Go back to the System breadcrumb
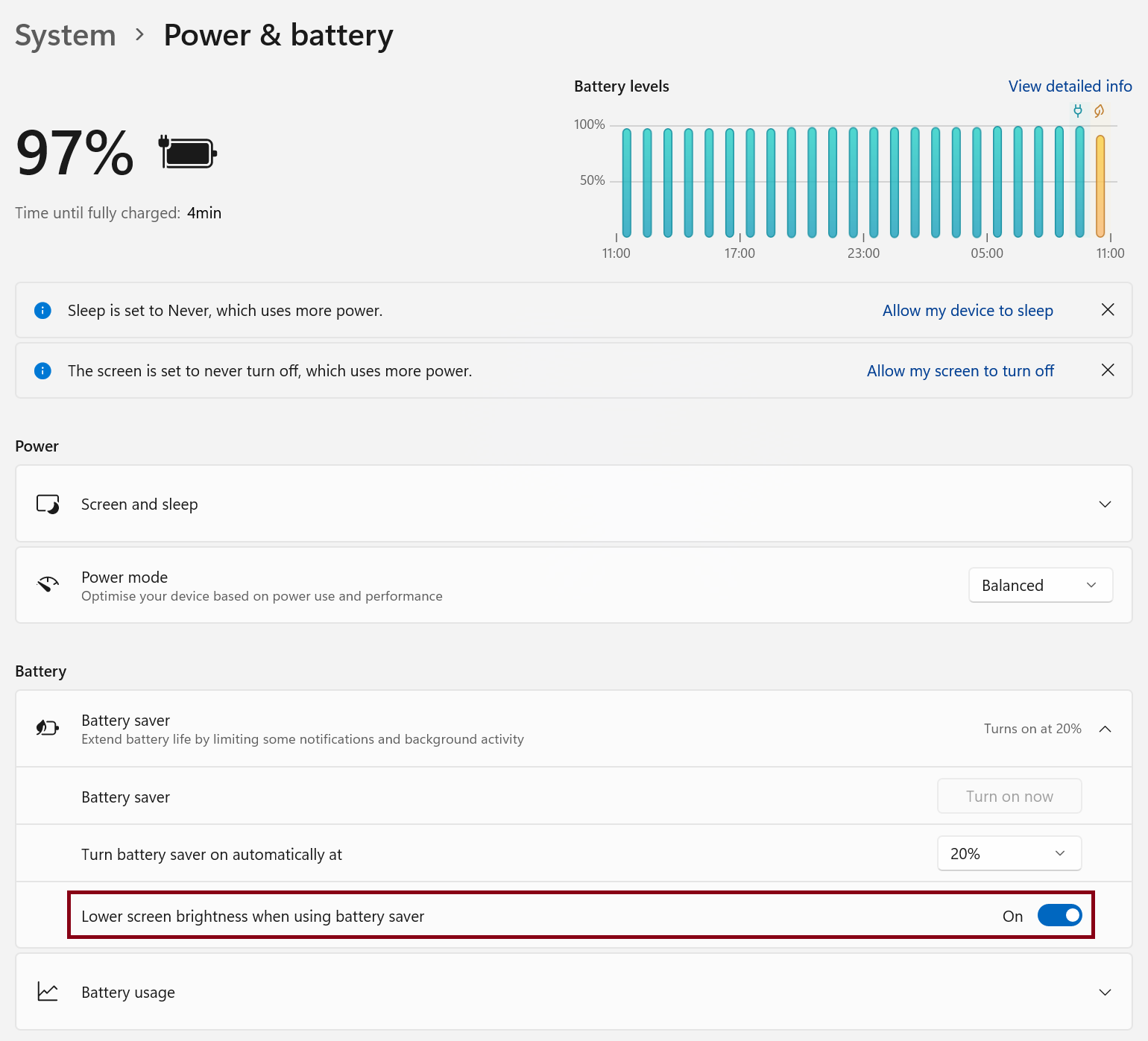The width and height of the screenshot is (1148, 1041). tap(66, 35)
